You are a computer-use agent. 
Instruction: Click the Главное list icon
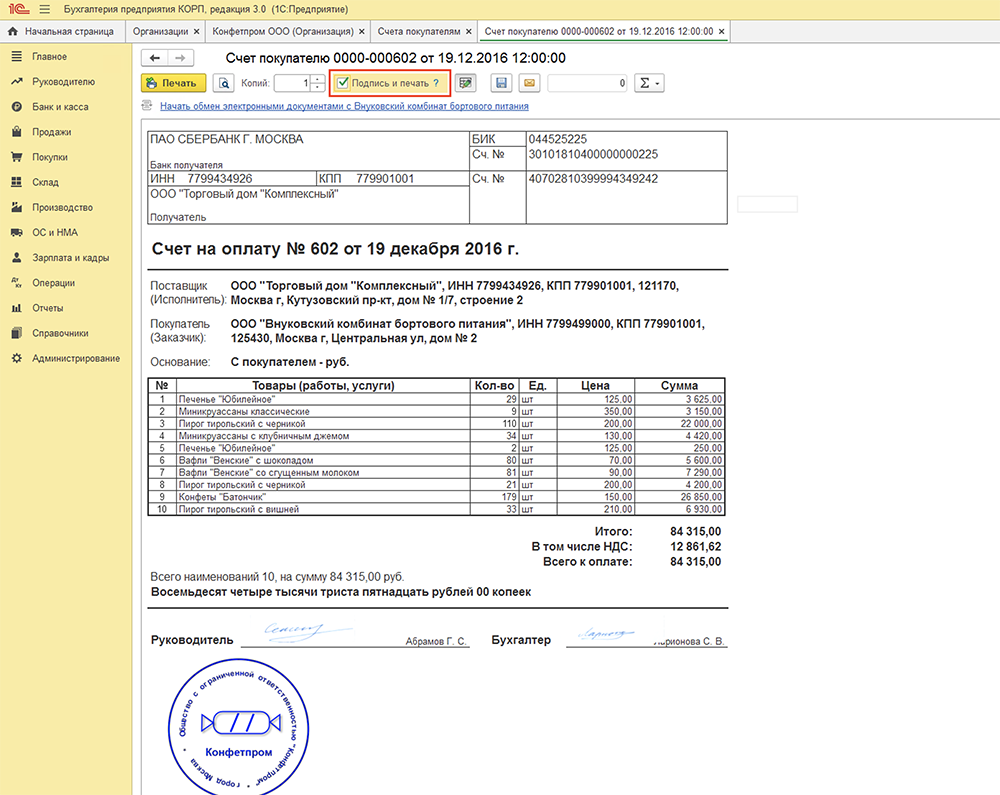[x=17, y=57]
